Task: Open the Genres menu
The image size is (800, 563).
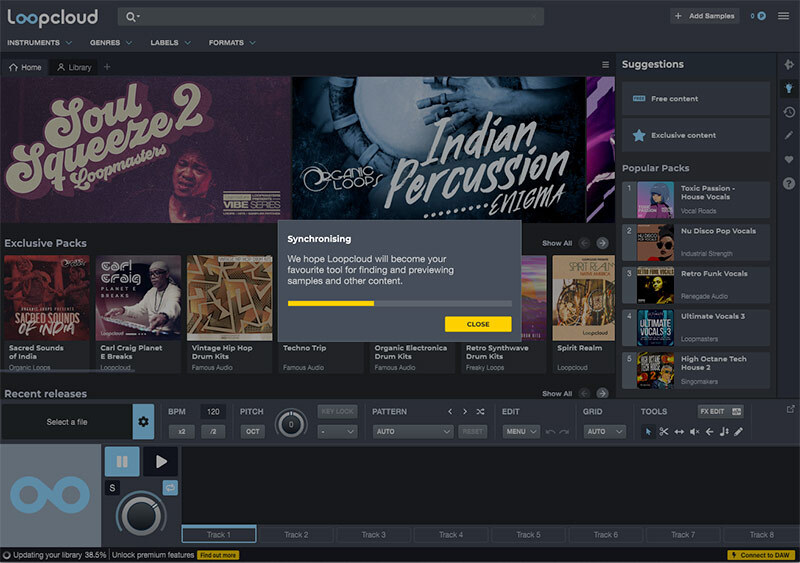Action: (x=111, y=43)
